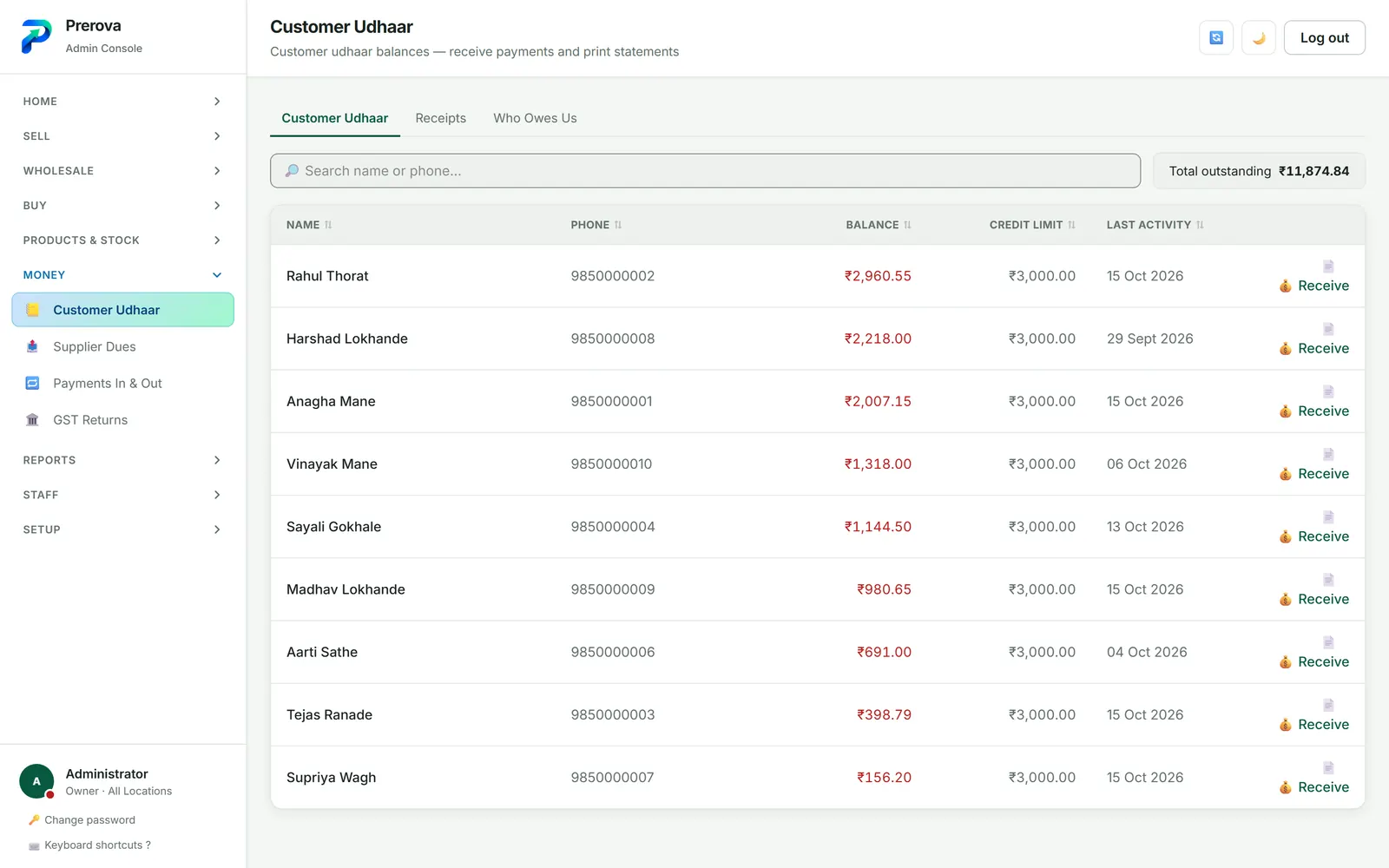Click Receive for Harshad Lokhande

coord(1313,348)
